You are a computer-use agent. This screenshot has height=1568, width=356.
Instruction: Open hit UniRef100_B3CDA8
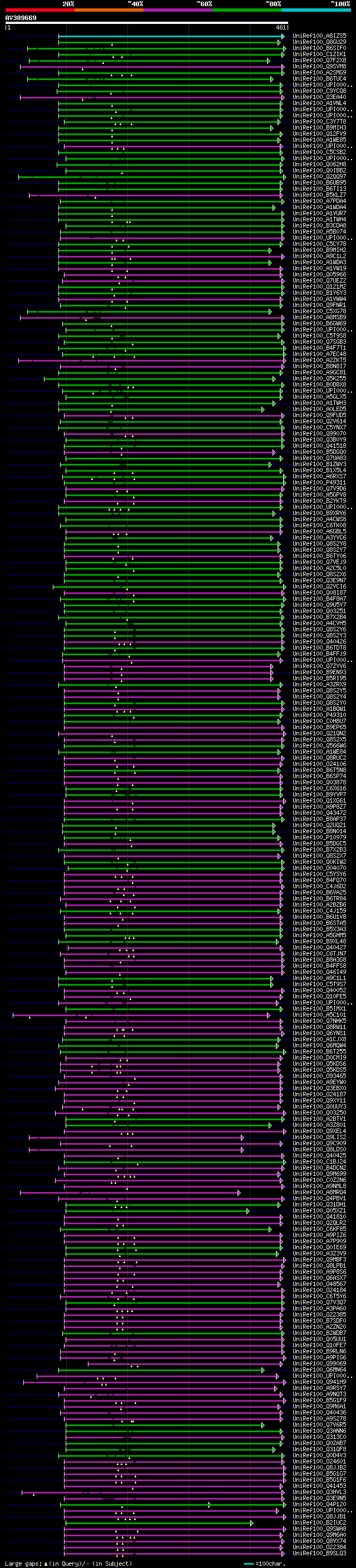(x=319, y=226)
